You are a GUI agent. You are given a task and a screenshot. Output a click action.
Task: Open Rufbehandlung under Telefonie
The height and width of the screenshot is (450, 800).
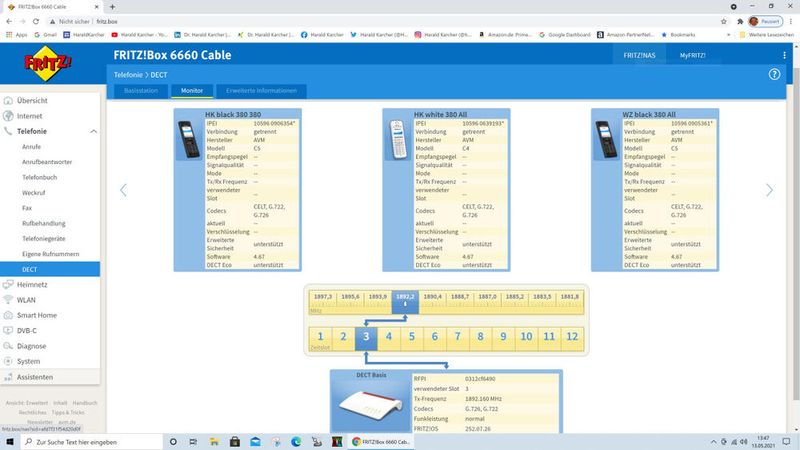point(43,223)
